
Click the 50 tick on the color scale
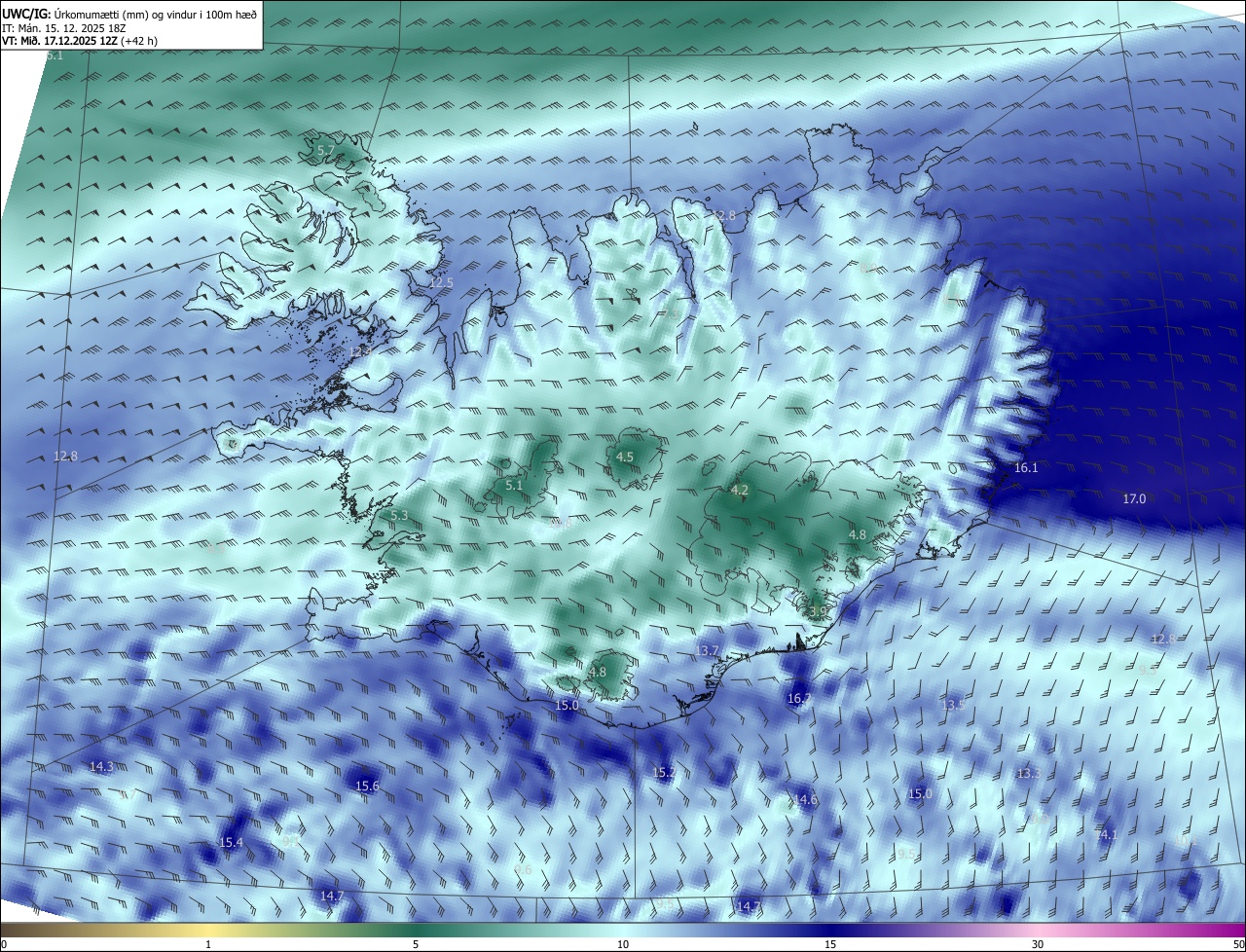[x=1238, y=944]
